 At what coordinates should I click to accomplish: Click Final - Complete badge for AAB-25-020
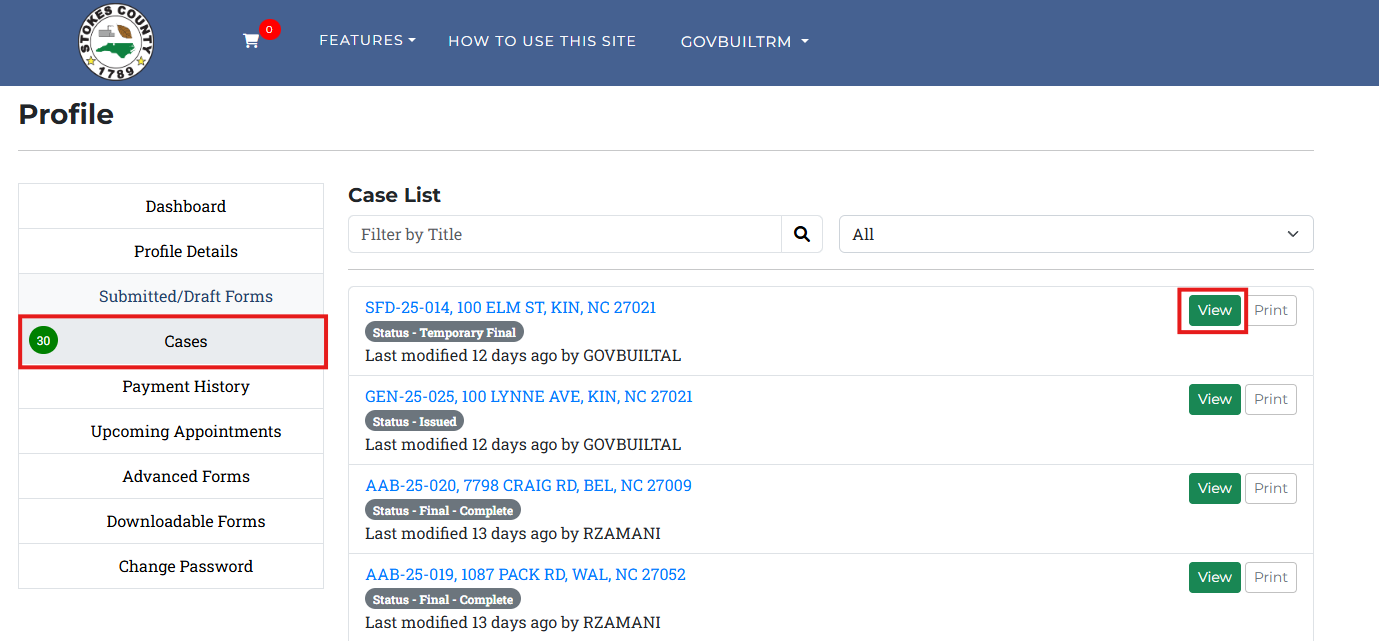click(x=443, y=510)
